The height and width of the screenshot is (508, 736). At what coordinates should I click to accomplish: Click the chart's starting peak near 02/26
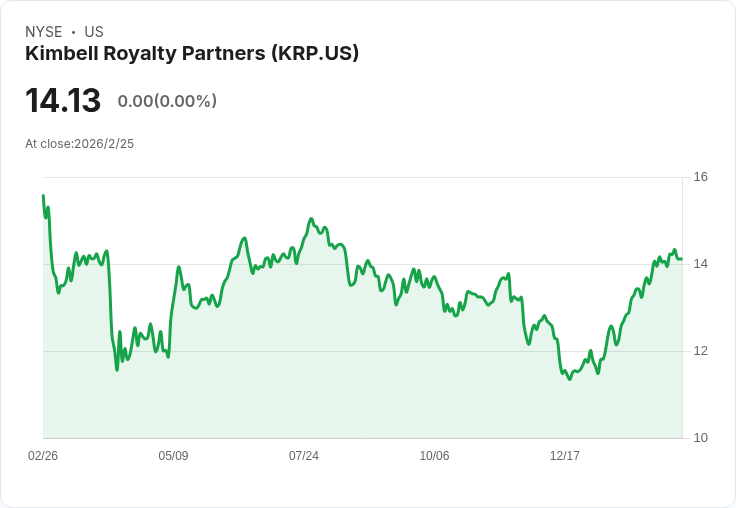43,195
